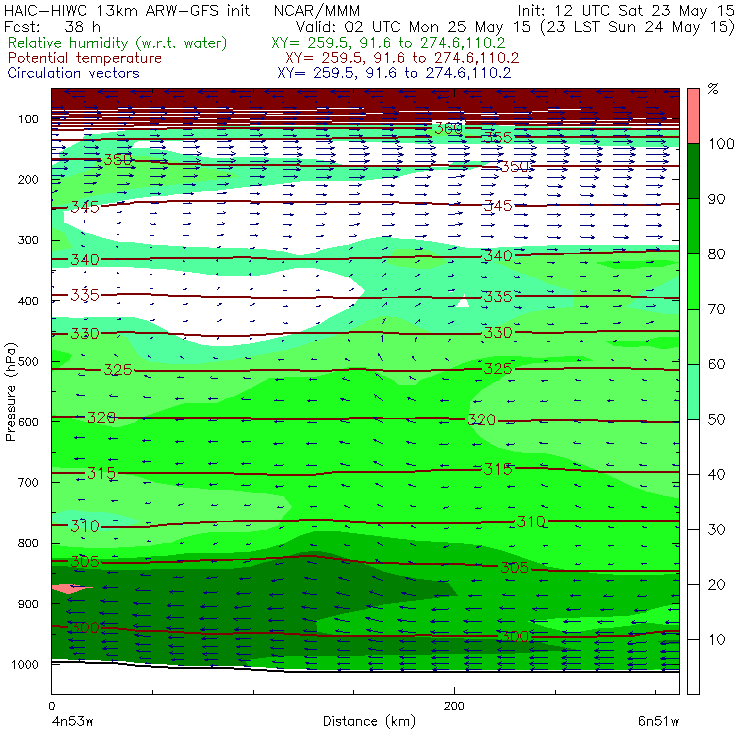Click the blue 'Circulation vectors' legend label

click(x=73, y=73)
